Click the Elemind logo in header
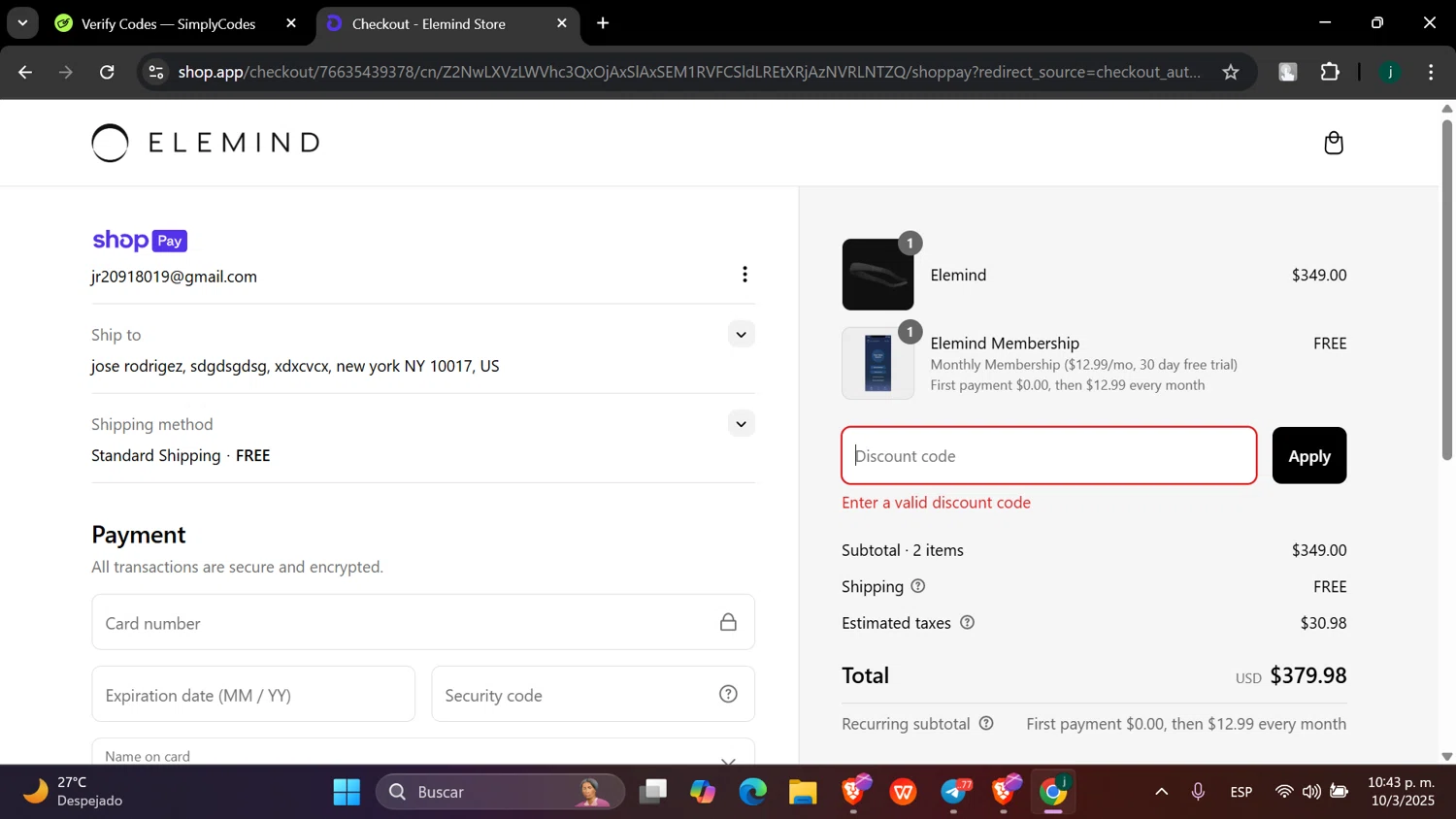 206,143
